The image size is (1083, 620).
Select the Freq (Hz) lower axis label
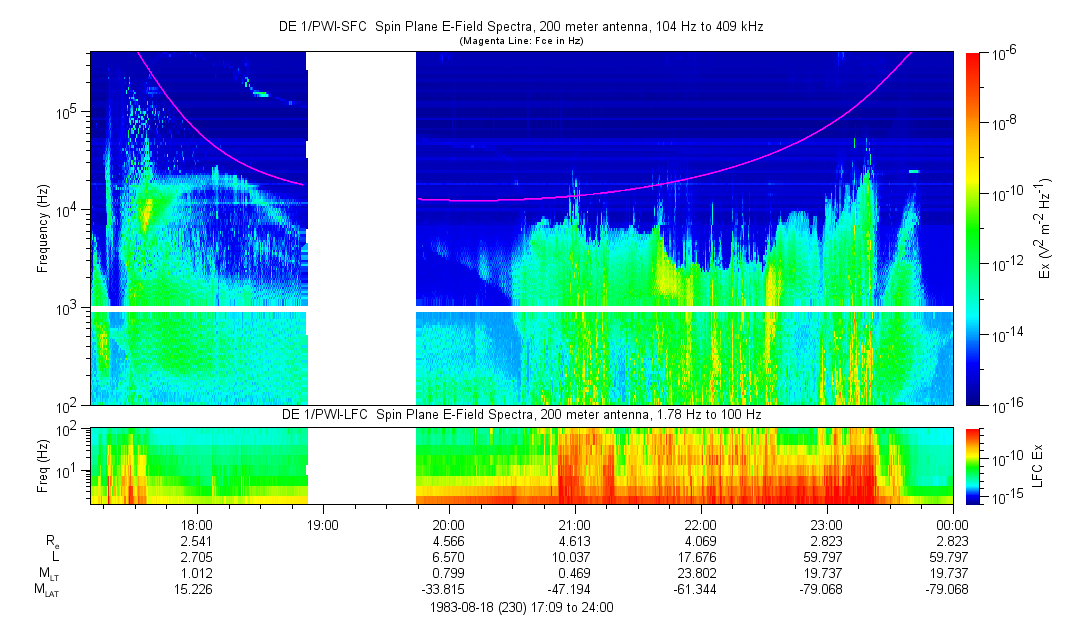click(x=43, y=465)
